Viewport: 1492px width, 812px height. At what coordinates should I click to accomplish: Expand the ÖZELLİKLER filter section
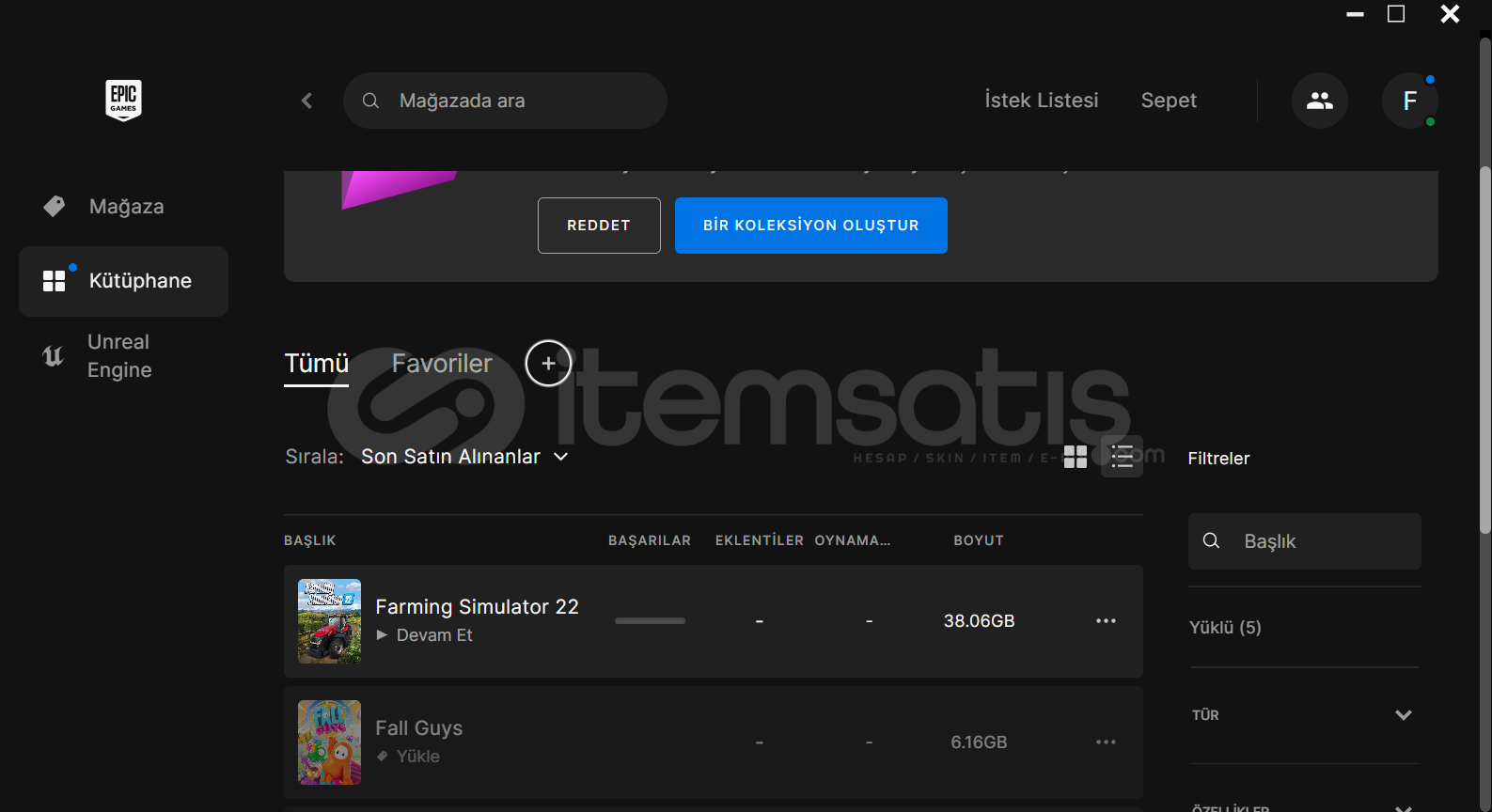[x=1305, y=807]
